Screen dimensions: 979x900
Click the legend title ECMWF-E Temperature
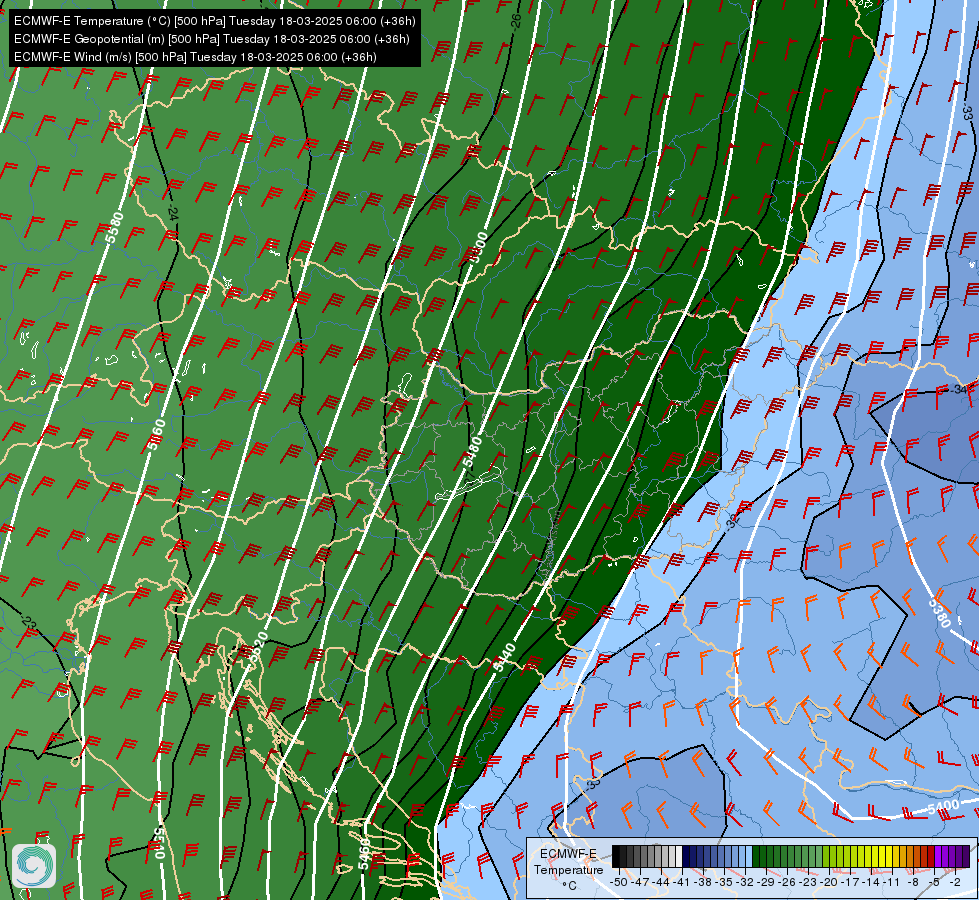click(568, 861)
